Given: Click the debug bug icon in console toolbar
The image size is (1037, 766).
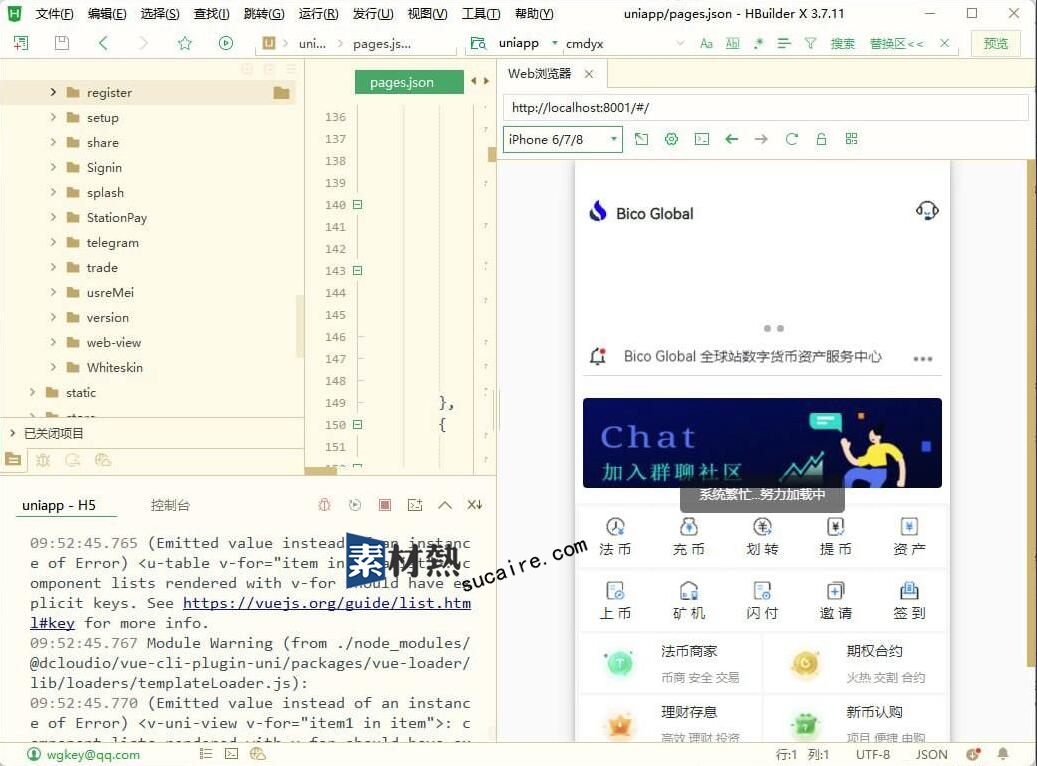Looking at the screenshot, I should tap(324, 505).
